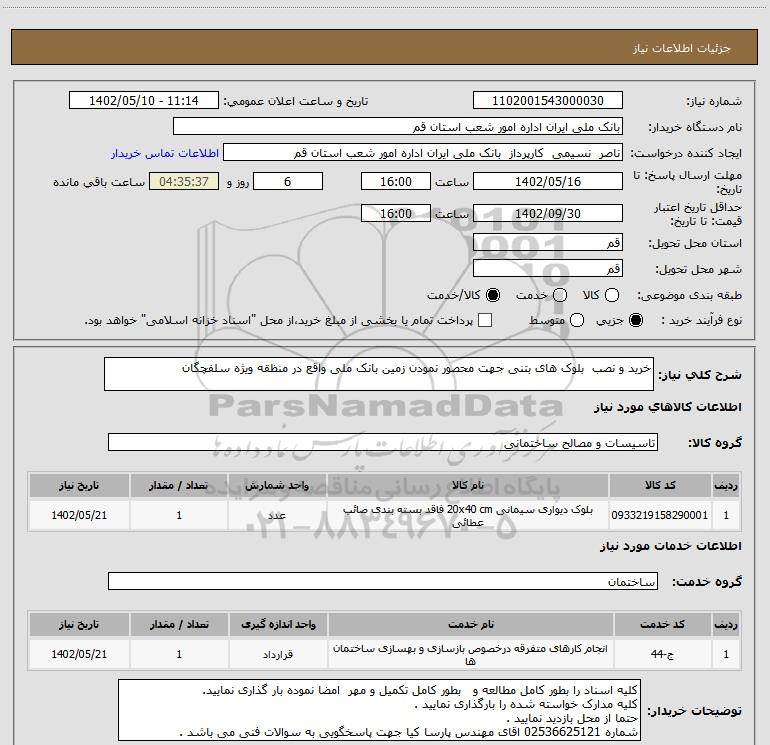Click the days remaining field showing 6
The height and width of the screenshot is (745, 770).
(288, 181)
